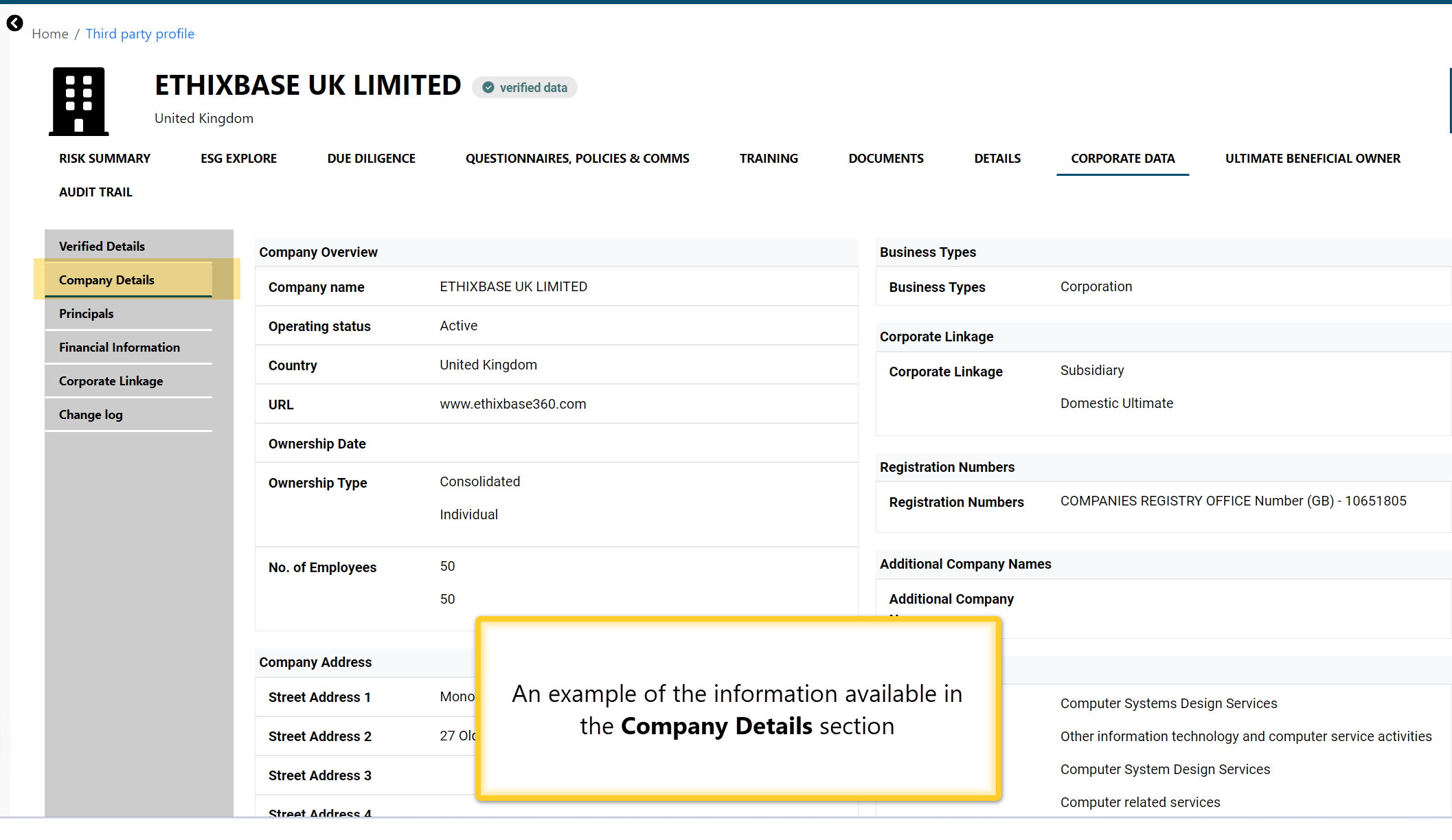The width and height of the screenshot is (1452, 840).
Task: Switch to the Audit Trail tab
Action: click(x=95, y=192)
